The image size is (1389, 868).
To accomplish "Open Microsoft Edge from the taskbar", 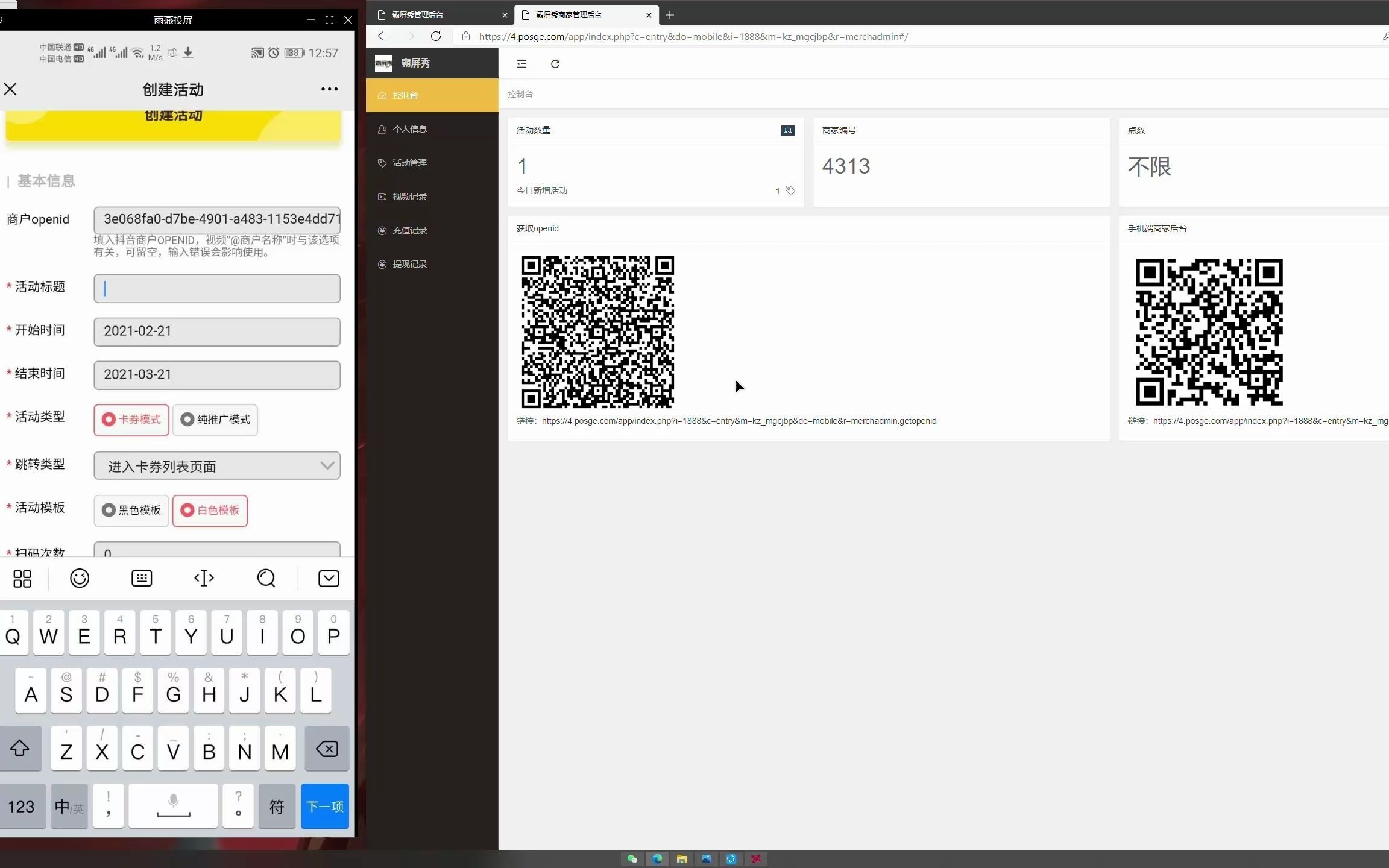I will [x=657, y=859].
